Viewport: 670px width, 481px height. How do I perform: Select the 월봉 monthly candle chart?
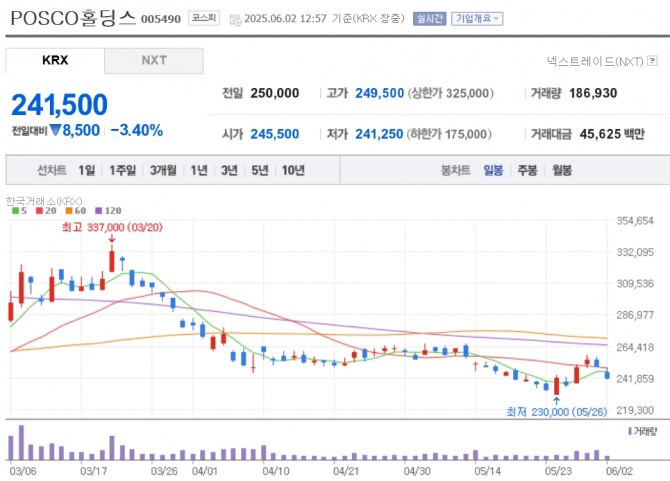coord(562,170)
